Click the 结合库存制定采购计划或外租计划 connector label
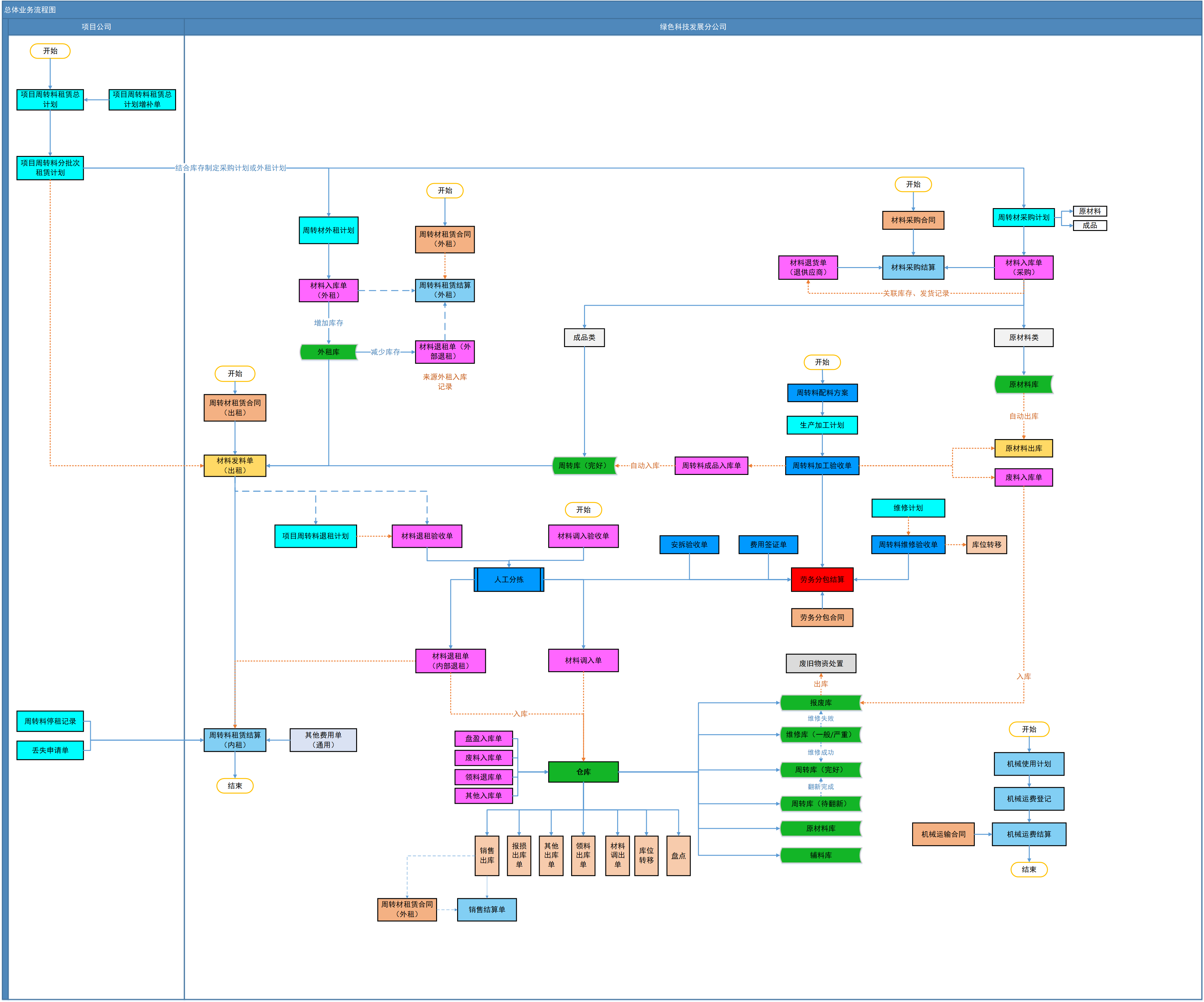Viewport: 1204px width, 1002px height. pyautogui.click(x=230, y=168)
